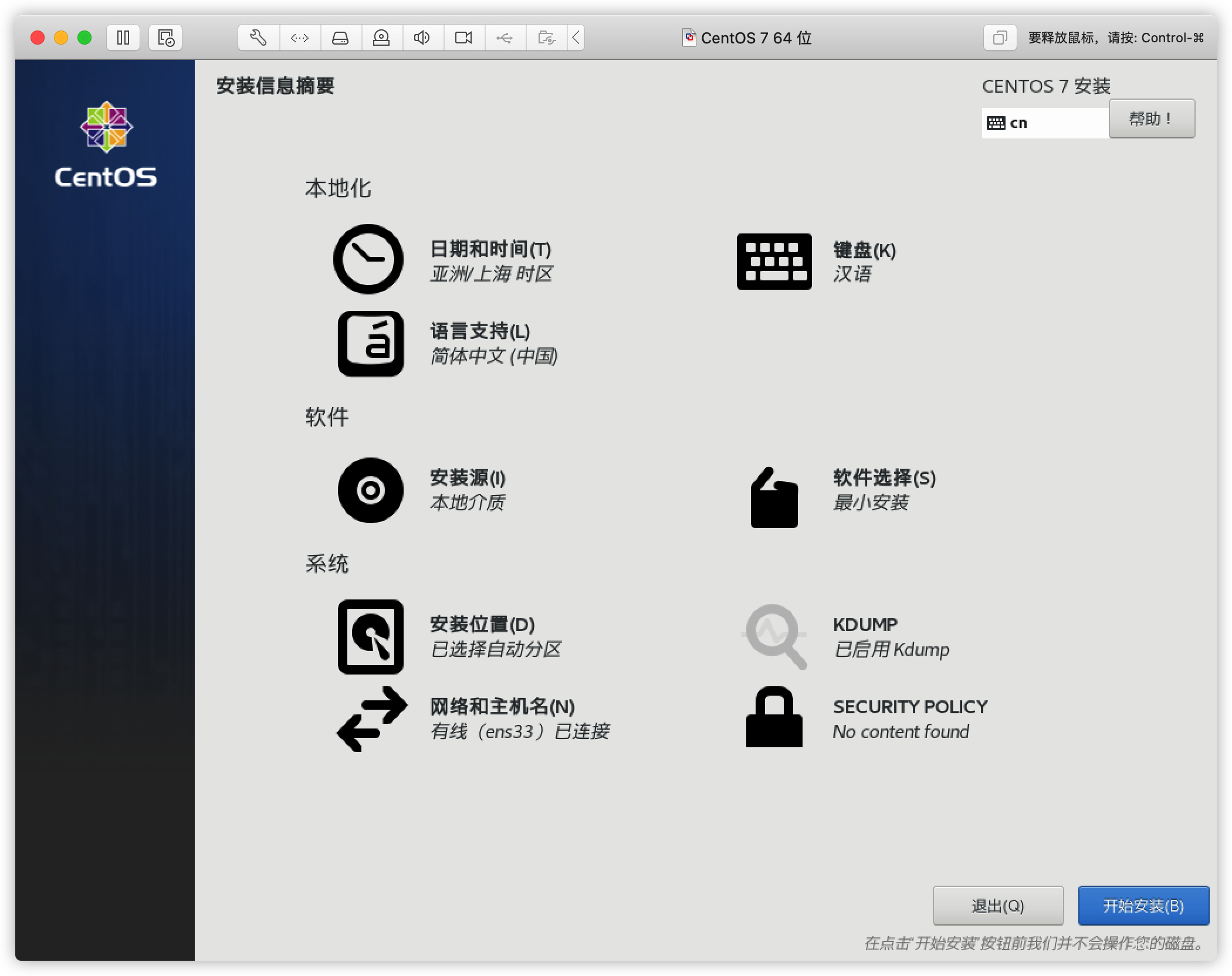The height and width of the screenshot is (976, 1232).
Task: Click 开始安装(B) to begin installation
Action: pyautogui.click(x=1143, y=906)
